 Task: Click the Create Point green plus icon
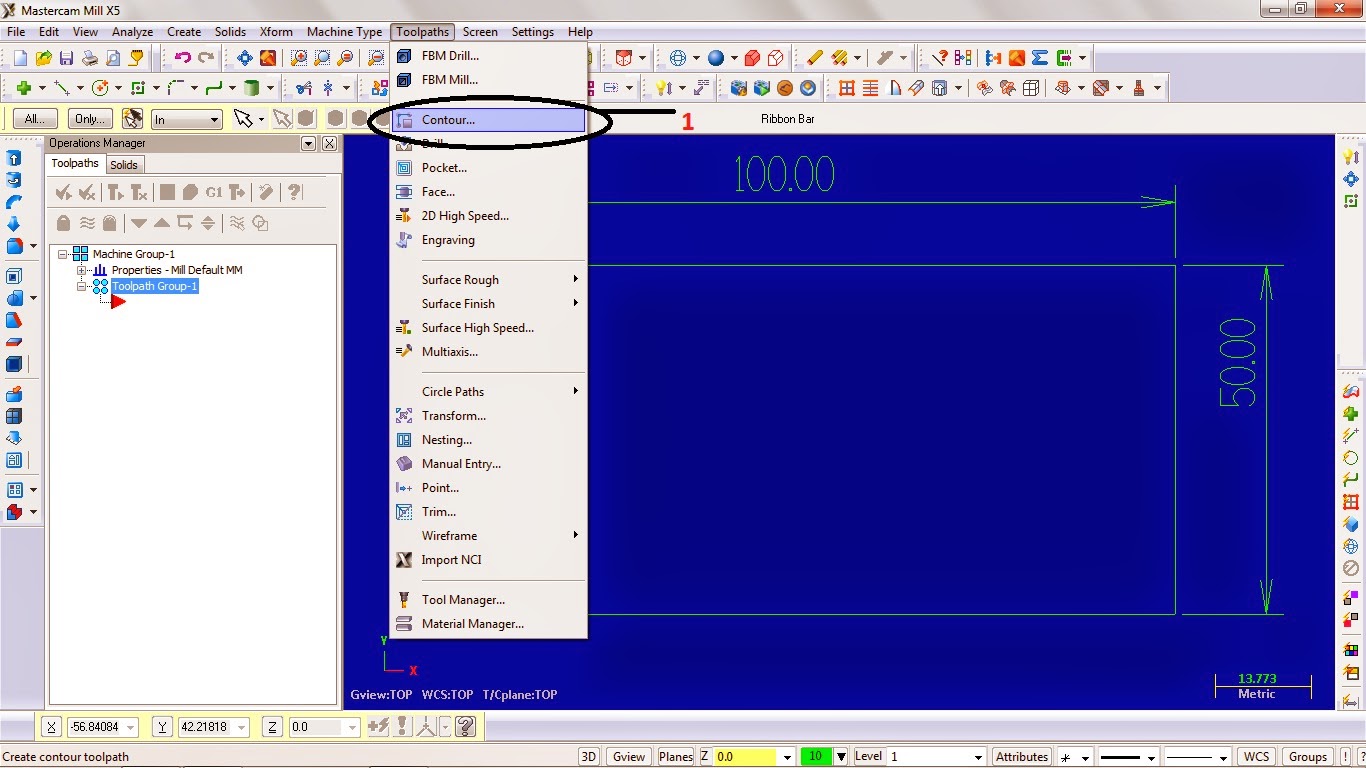(x=24, y=88)
